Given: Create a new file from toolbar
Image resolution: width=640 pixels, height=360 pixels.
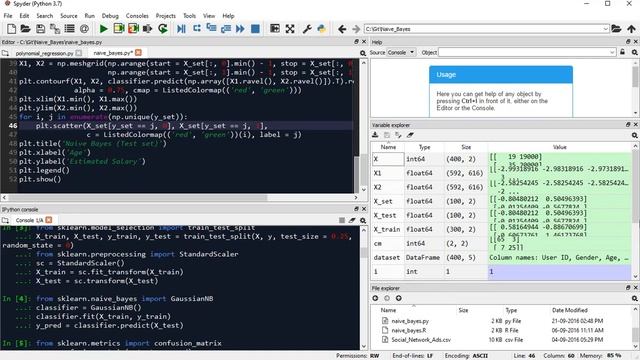Looking at the screenshot, I should (x=11, y=29).
